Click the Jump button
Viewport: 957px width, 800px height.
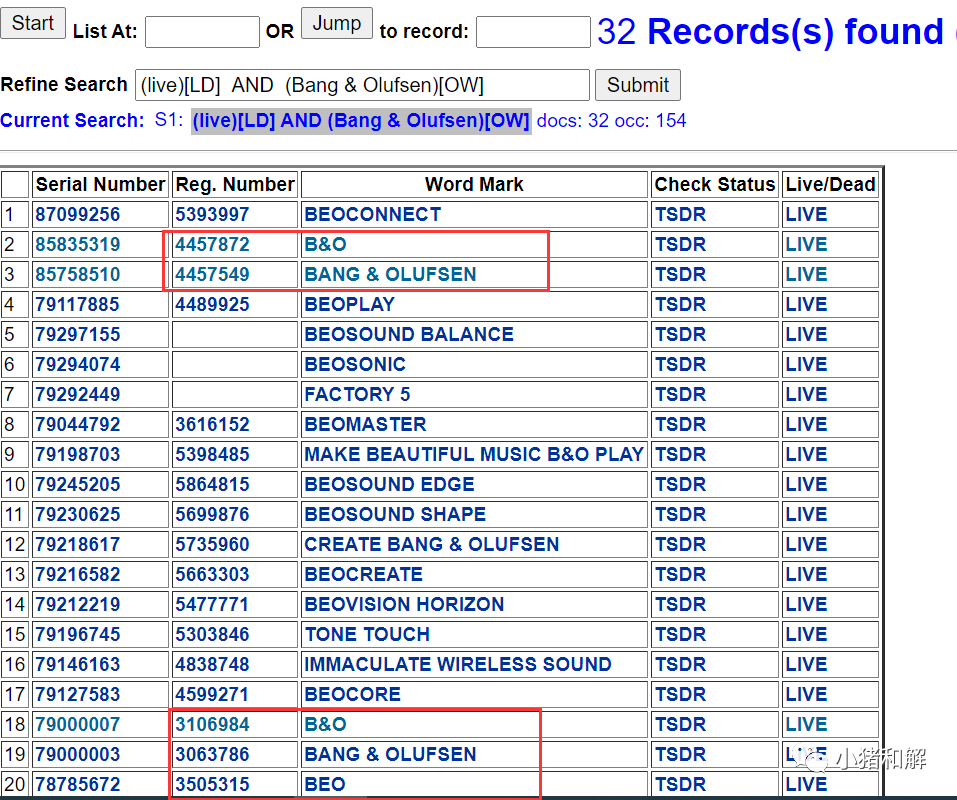click(x=336, y=23)
